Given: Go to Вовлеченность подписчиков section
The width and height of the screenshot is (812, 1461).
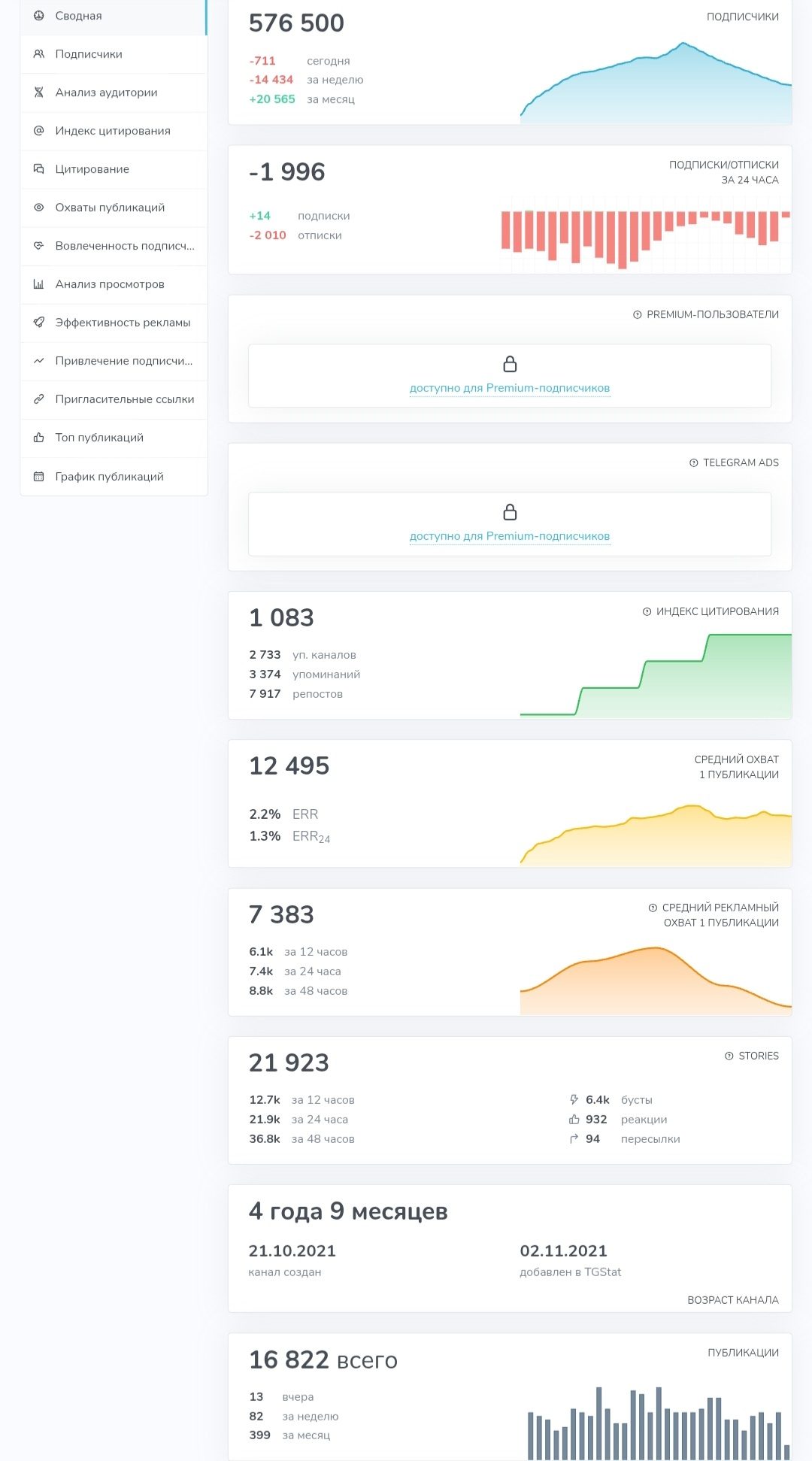Looking at the screenshot, I should point(114,246).
